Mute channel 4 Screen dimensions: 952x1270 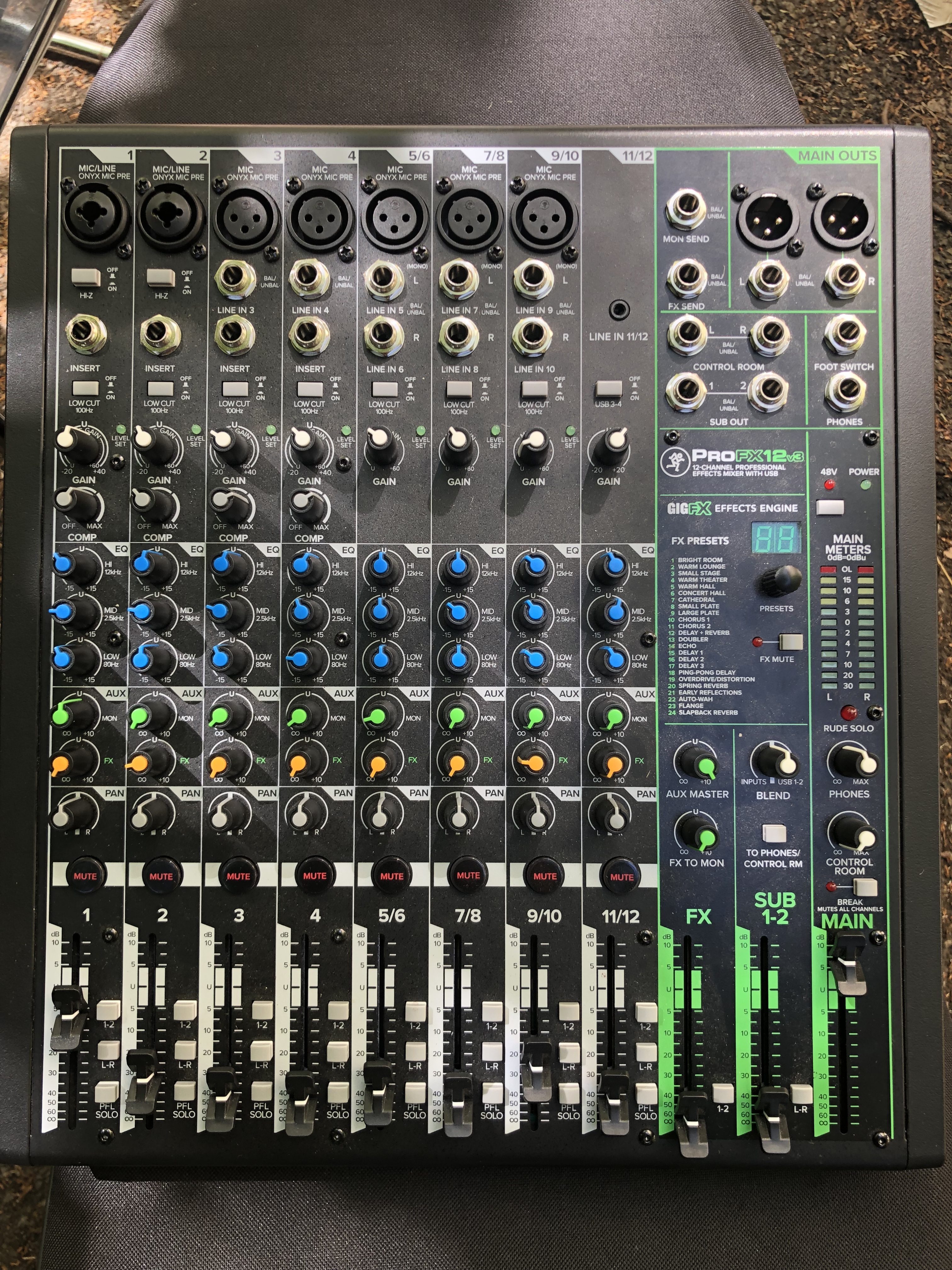(x=314, y=876)
